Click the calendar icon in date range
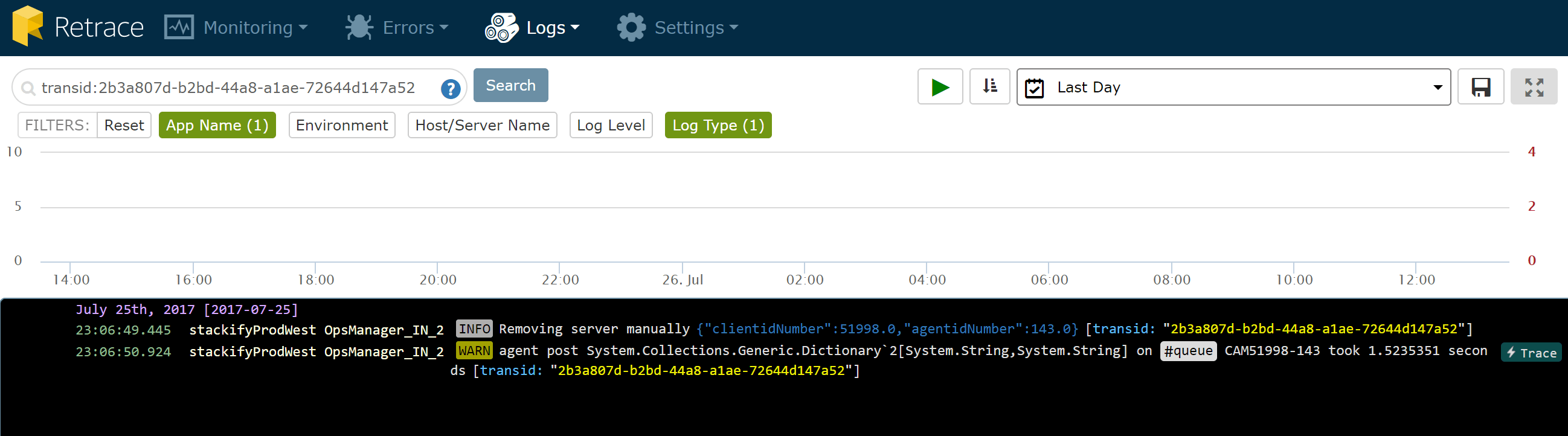Image resolution: width=1568 pixels, height=436 pixels. point(1034,88)
